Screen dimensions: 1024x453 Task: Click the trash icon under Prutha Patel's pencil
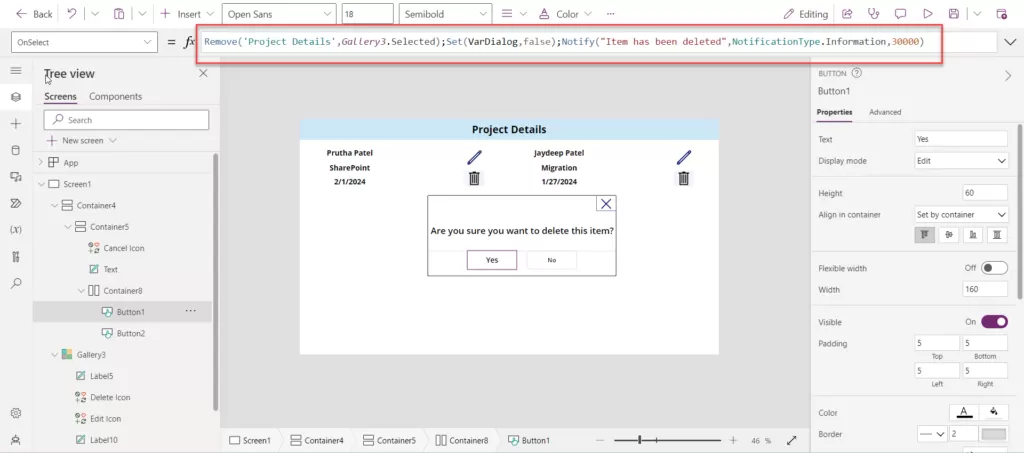coord(474,179)
